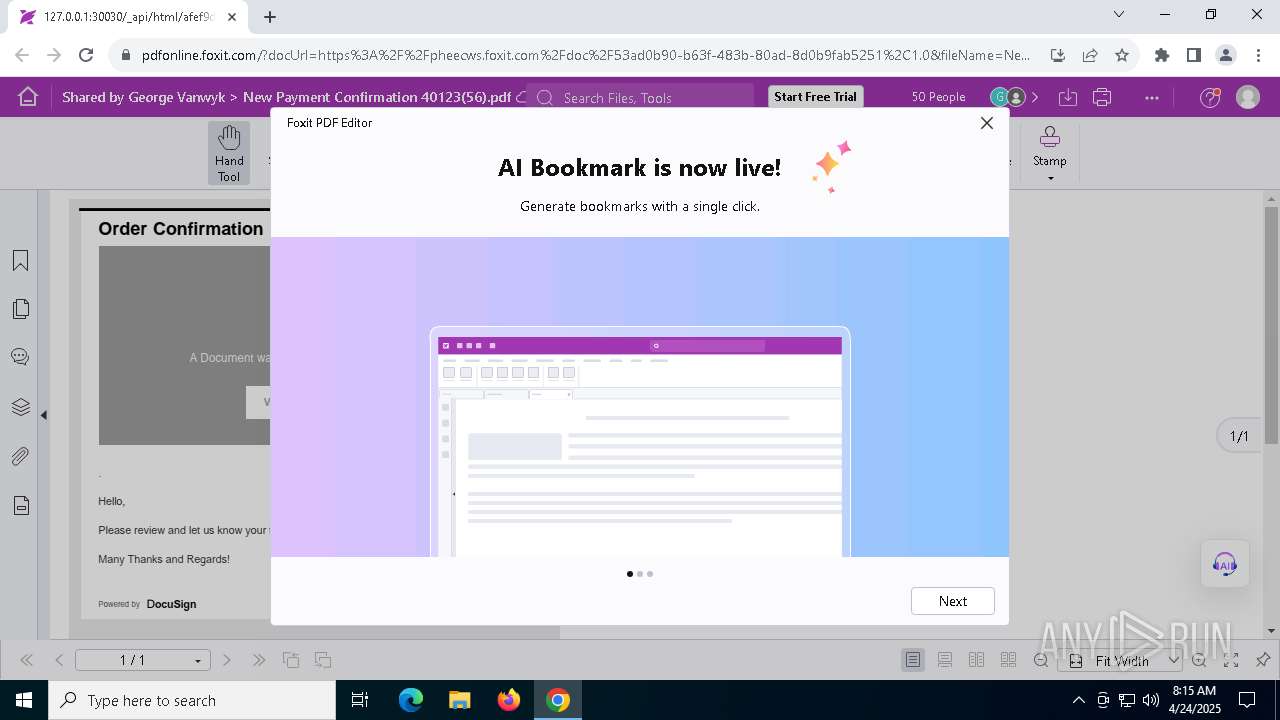Click the 50 People label
The image size is (1280, 720).
coord(938,97)
